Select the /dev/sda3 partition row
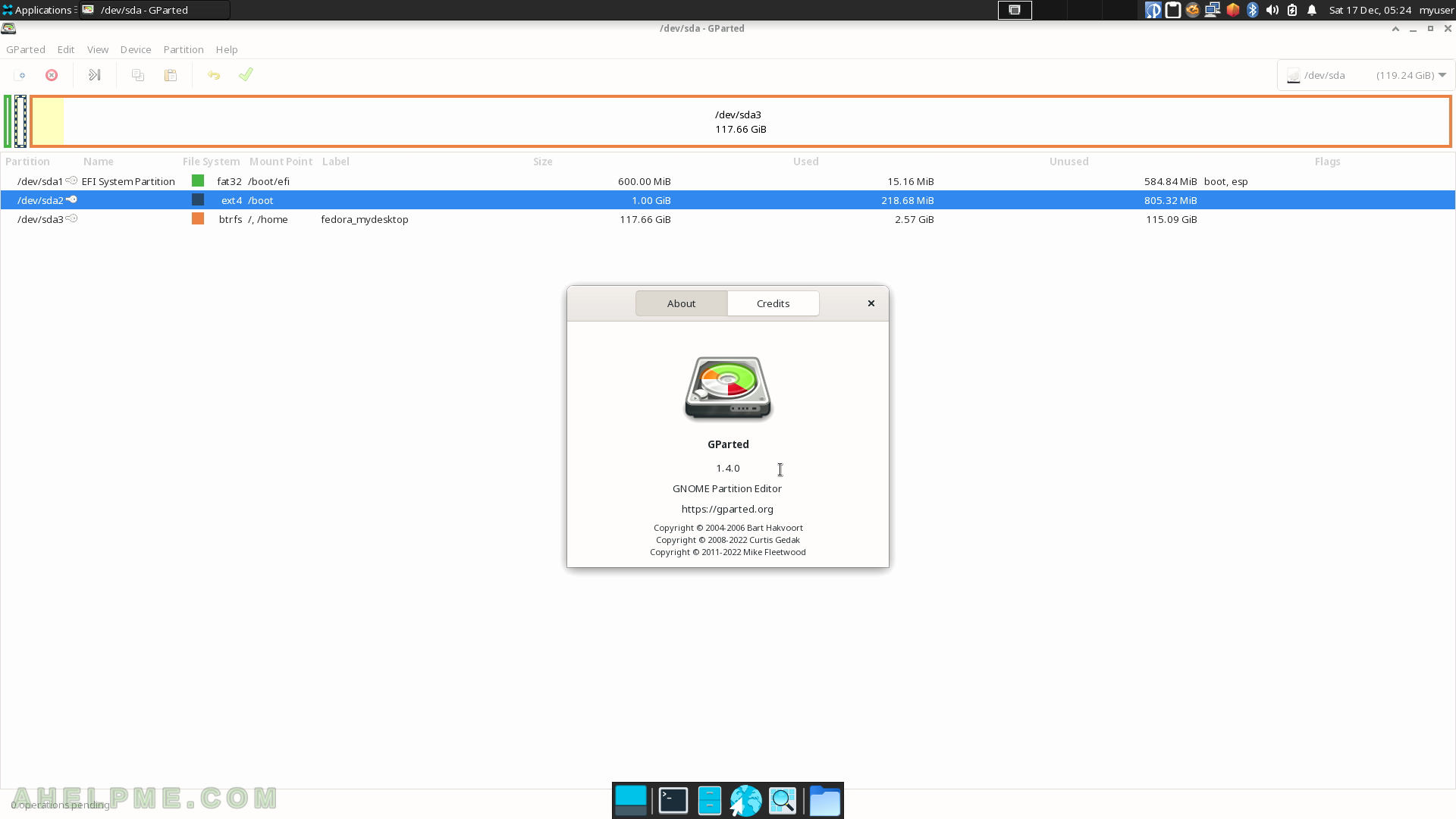The height and width of the screenshot is (819, 1456). coord(728,219)
